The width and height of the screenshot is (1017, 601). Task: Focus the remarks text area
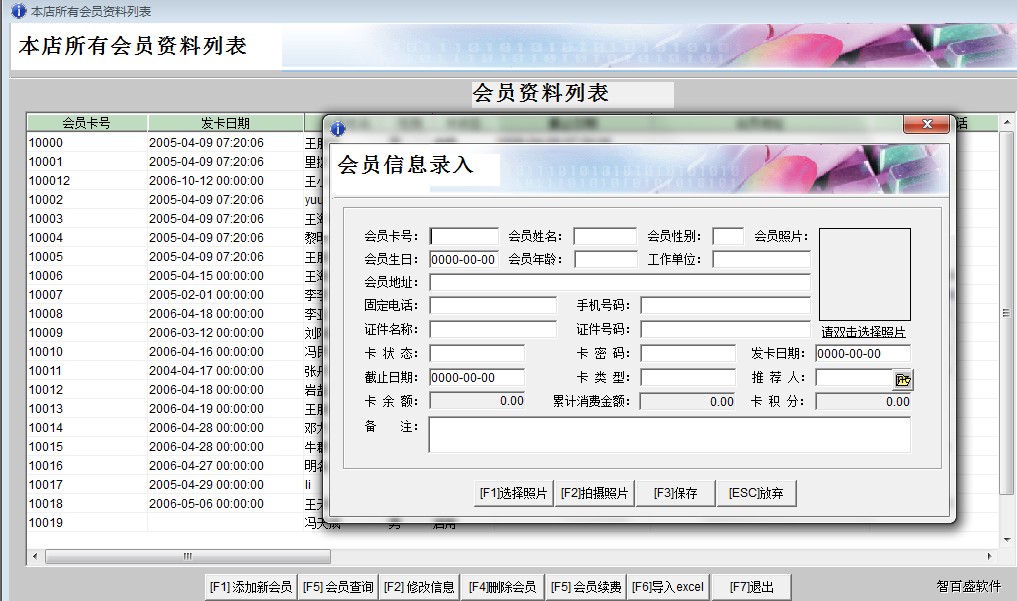click(669, 434)
